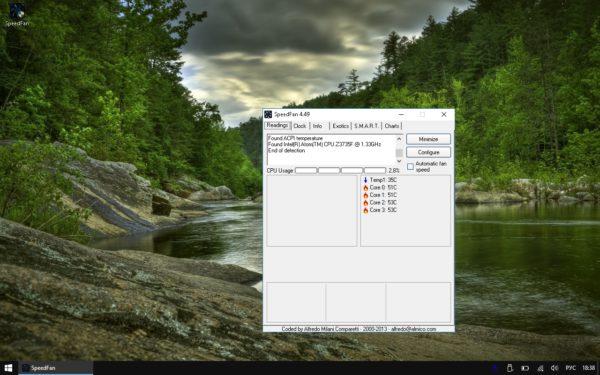The width and height of the screenshot is (600, 375).
Task: Switch to the Readings tab
Action: coord(277,126)
